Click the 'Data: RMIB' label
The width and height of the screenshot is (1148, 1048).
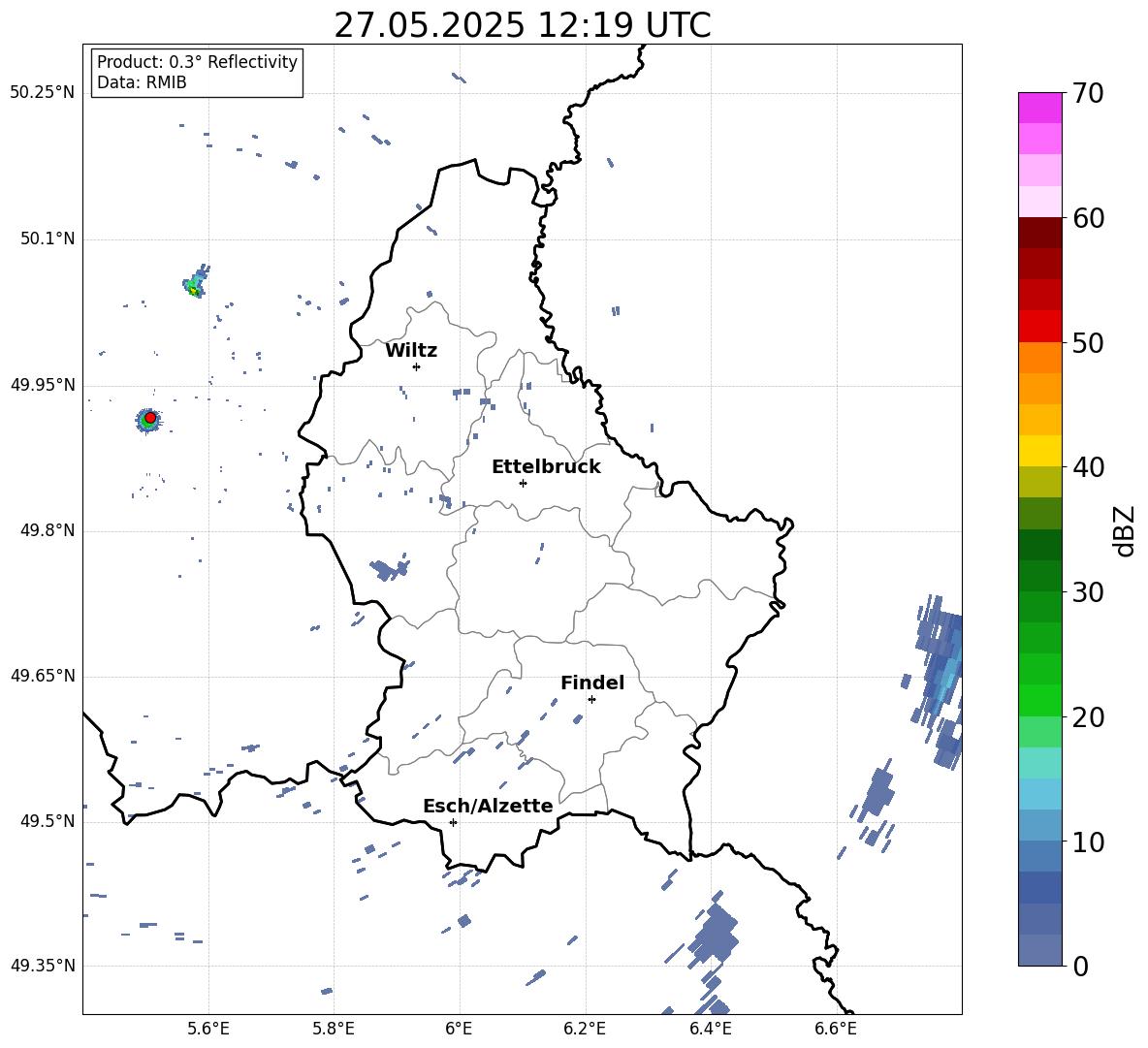click(x=142, y=82)
